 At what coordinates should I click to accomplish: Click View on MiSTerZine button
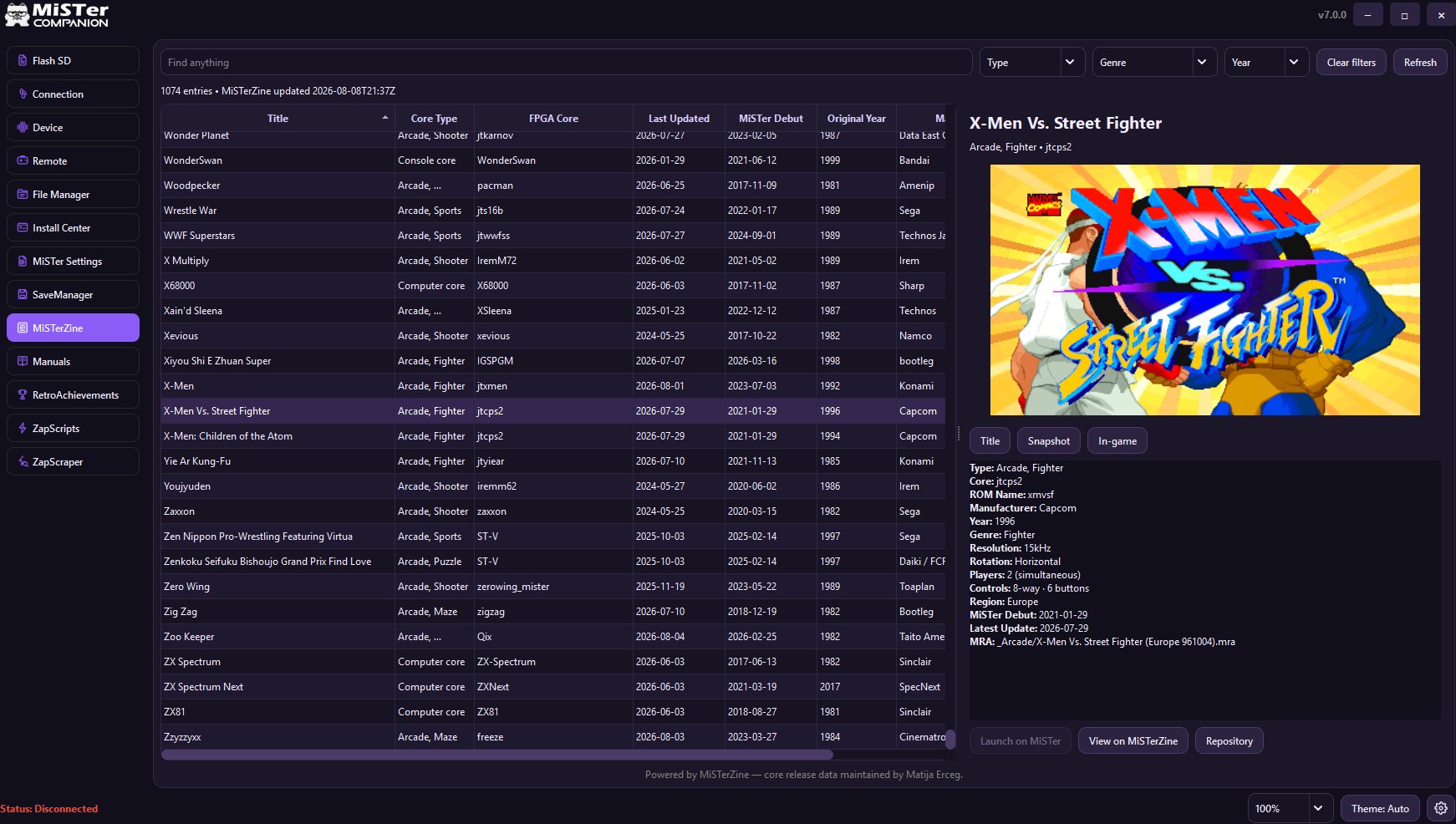point(1133,741)
